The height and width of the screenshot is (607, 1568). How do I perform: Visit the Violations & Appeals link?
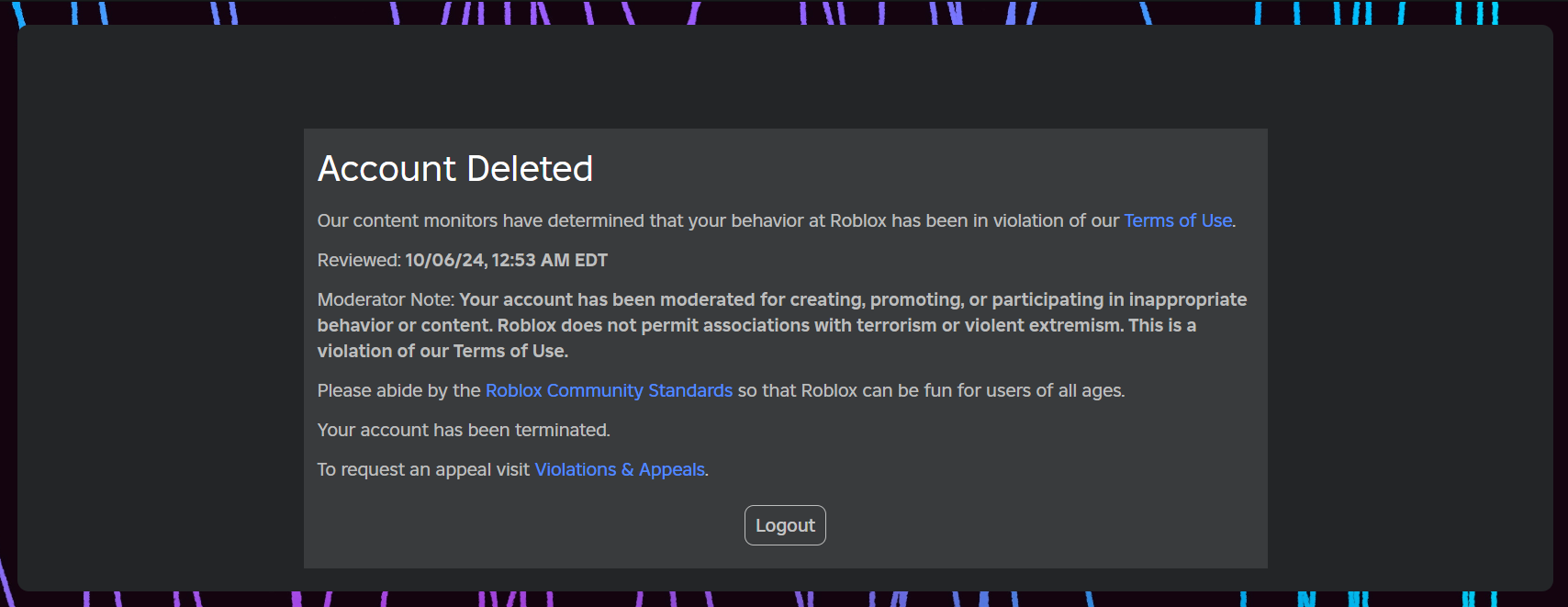(x=620, y=469)
